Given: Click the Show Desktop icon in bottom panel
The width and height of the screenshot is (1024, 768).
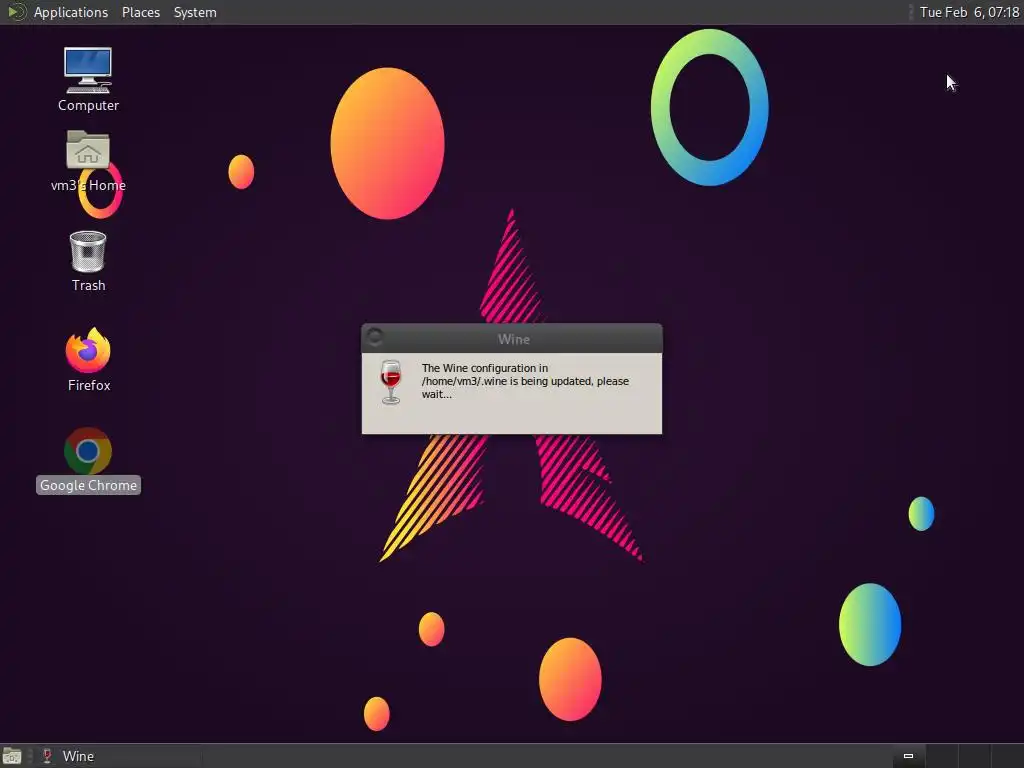Looking at the screenshot, I should point(12,756).
